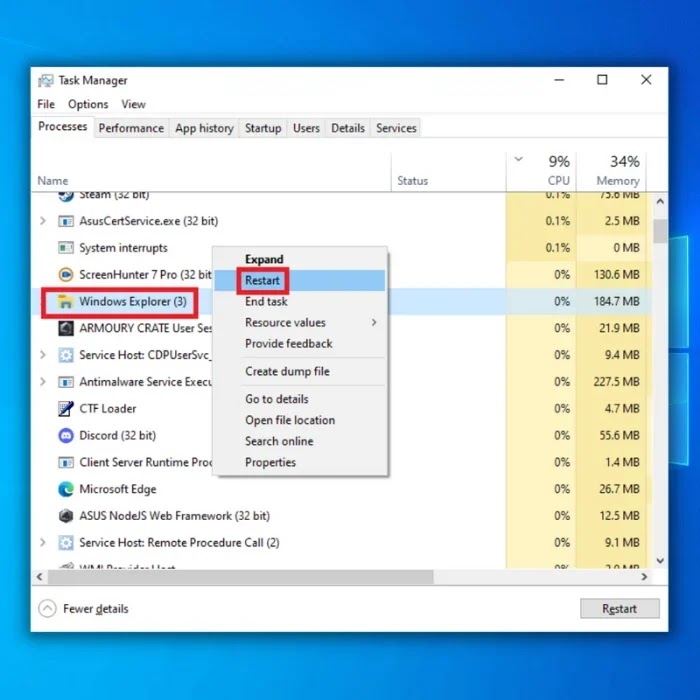Screen dimensions: 700x700
Task: Select the Processes tab
Action: [62, 127]
